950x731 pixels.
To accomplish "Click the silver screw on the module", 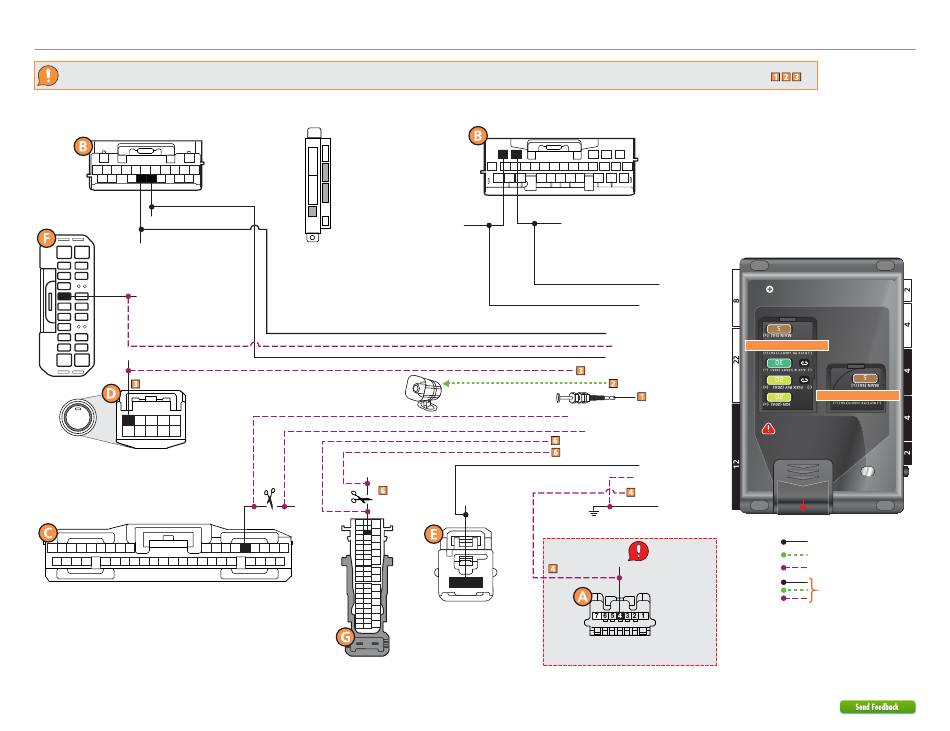I will tap(867, 471).
